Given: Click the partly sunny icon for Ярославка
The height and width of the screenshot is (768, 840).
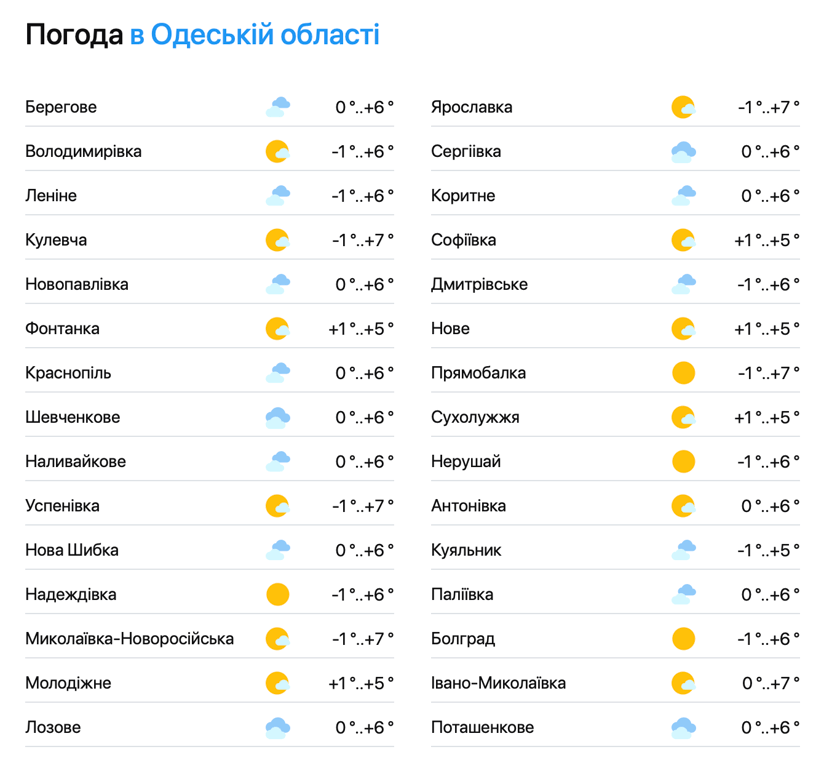Looking at the screenshot, I should pos(684,107).
